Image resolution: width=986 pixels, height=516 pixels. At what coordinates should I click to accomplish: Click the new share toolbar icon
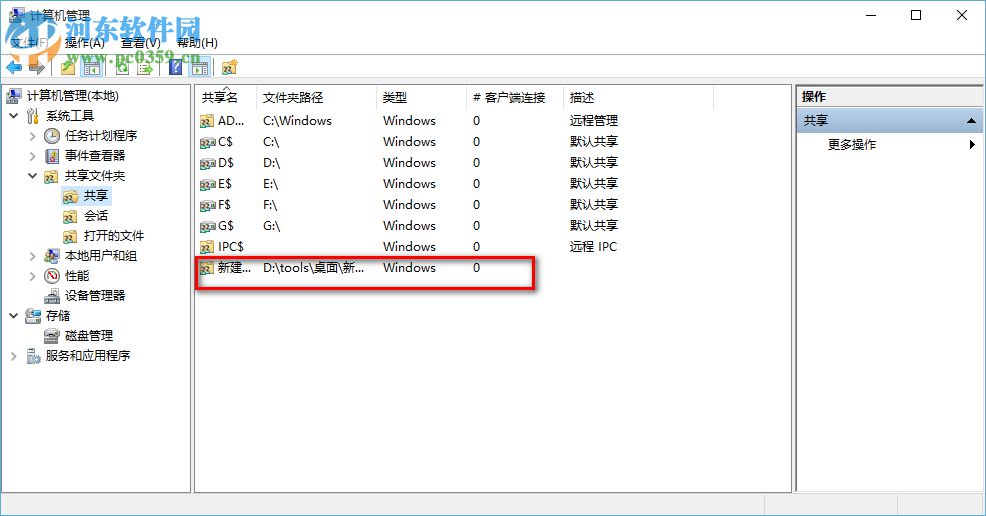tap(230, 67)
